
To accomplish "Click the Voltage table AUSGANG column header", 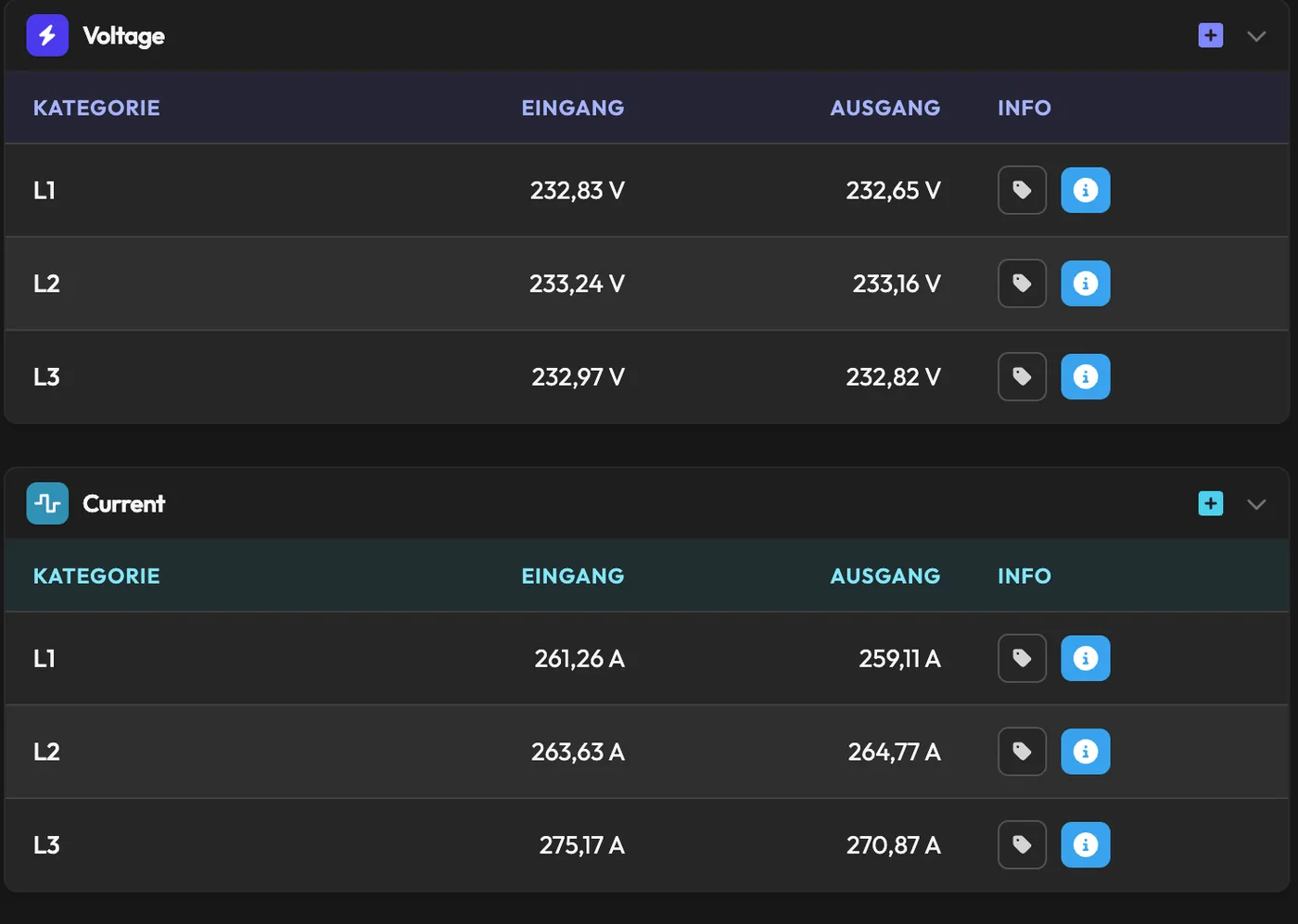I will (x=885, y=108).
